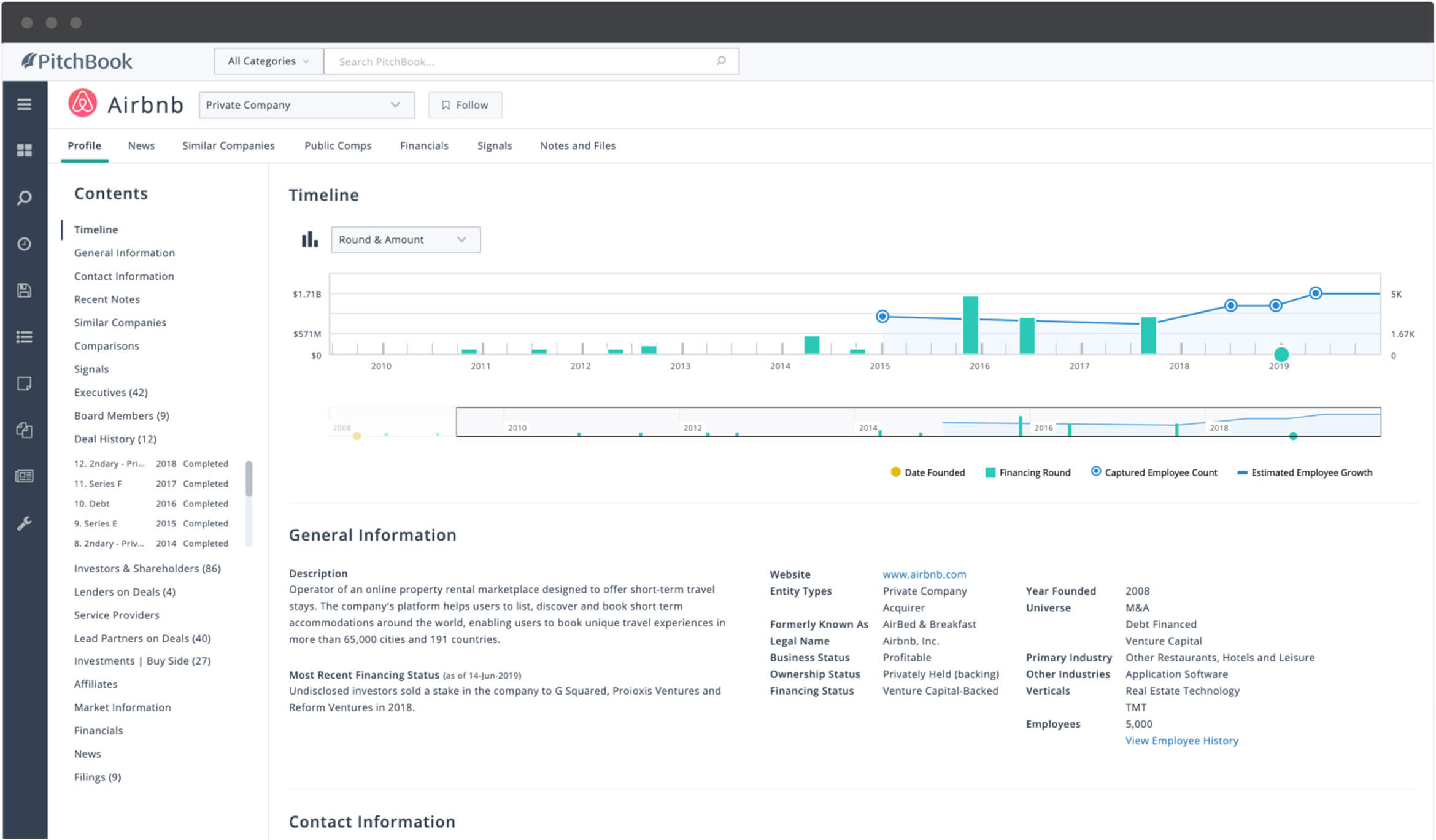1436x840 pixels.
Task: Click the timeline range selector window
Action: point(918,422)
